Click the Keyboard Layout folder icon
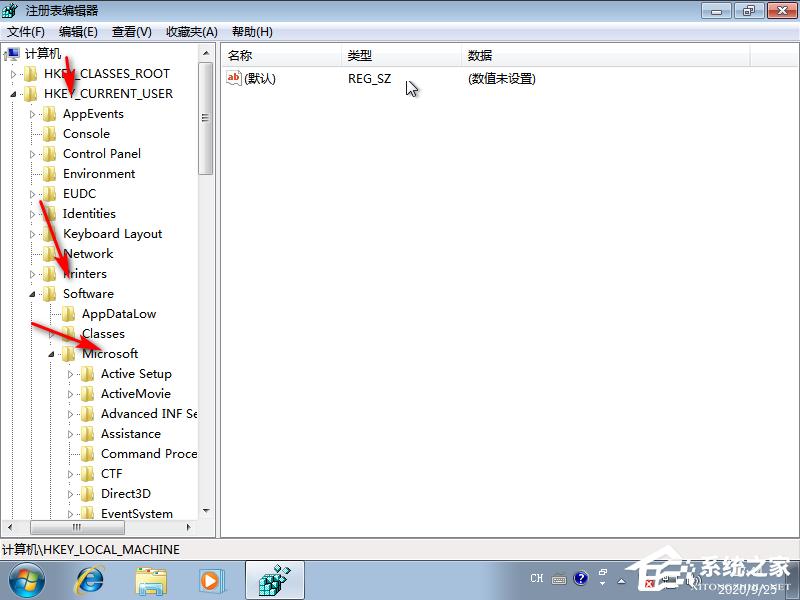 [x=49, y=234]
